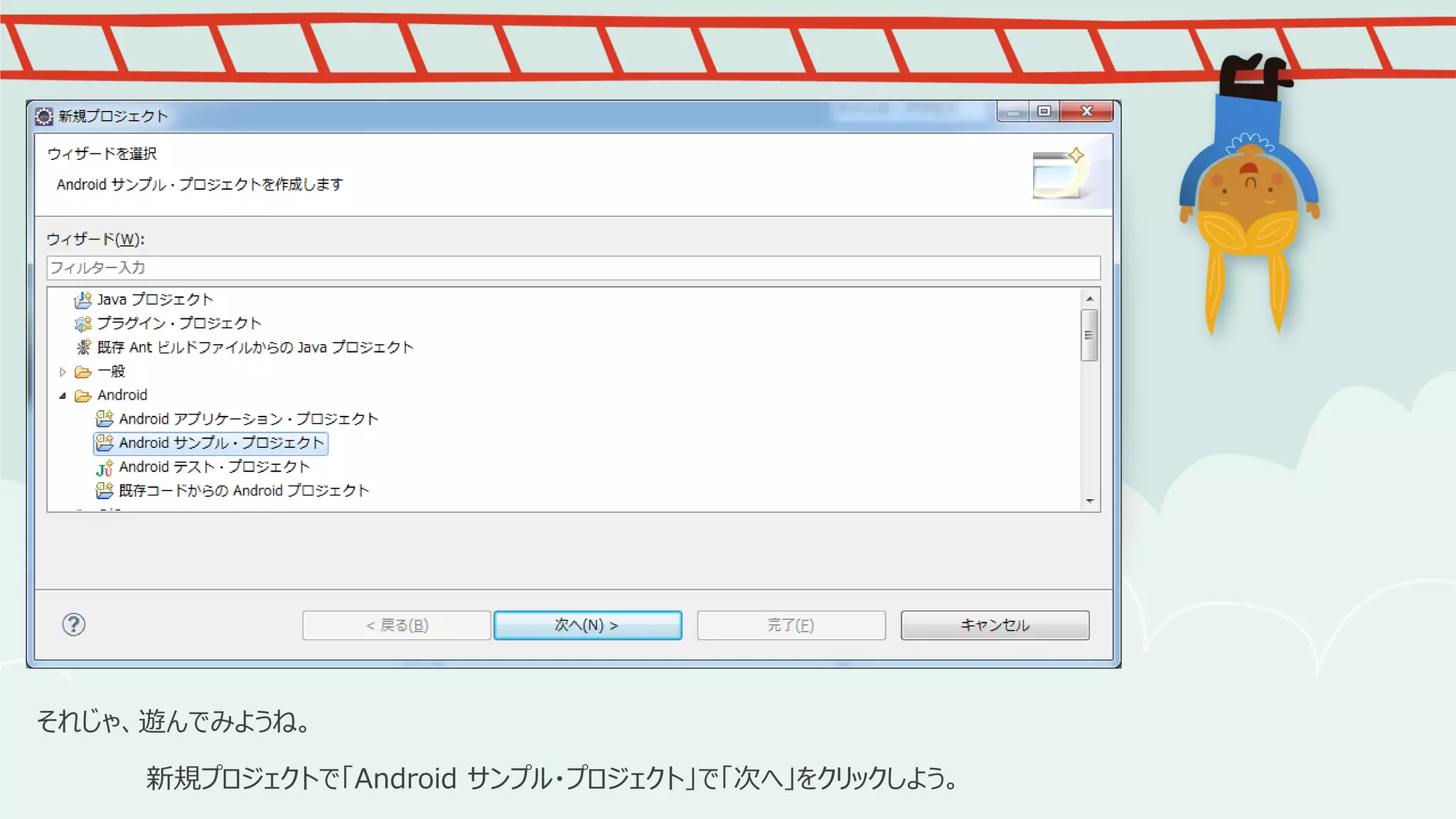
Task: Choose Android テスト・プロジェクト
Action: (x=214, y=467)
